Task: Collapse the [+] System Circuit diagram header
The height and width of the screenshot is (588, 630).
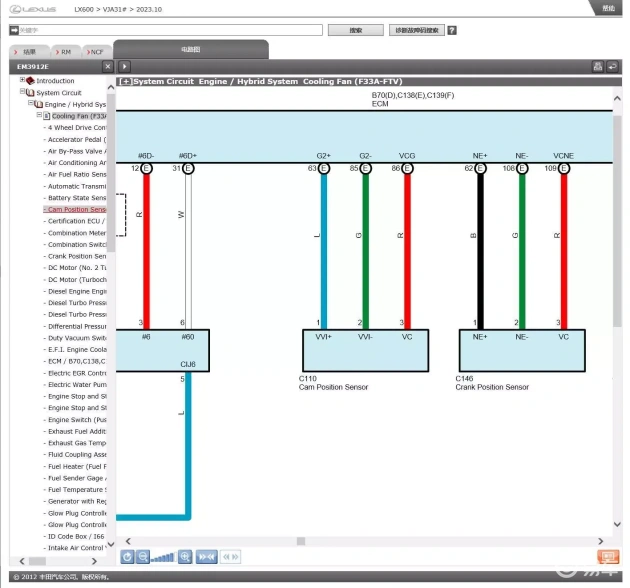Action: 126,81
